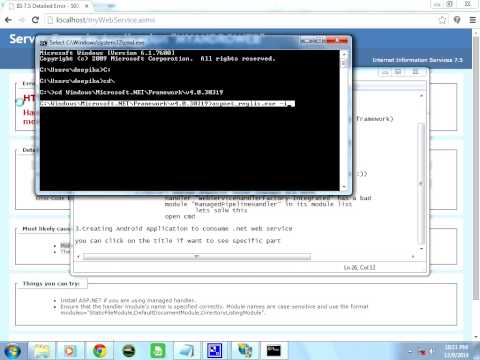Click Notepad's vertical scroll down arrow
This screenshot has width=480, height=360.
click(421, 249)
